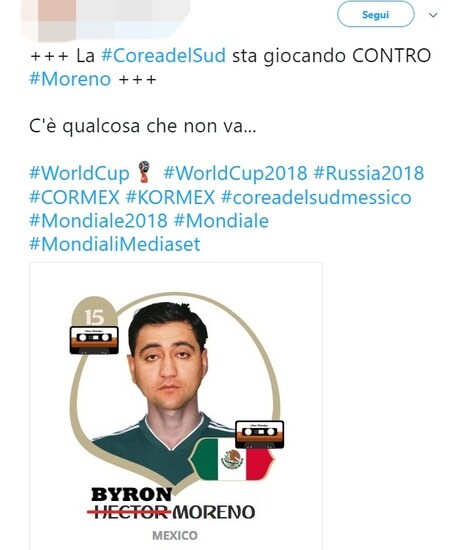
Task: Open the #WorldCup2018 hashtag
Action: click(x=235, y=173)
